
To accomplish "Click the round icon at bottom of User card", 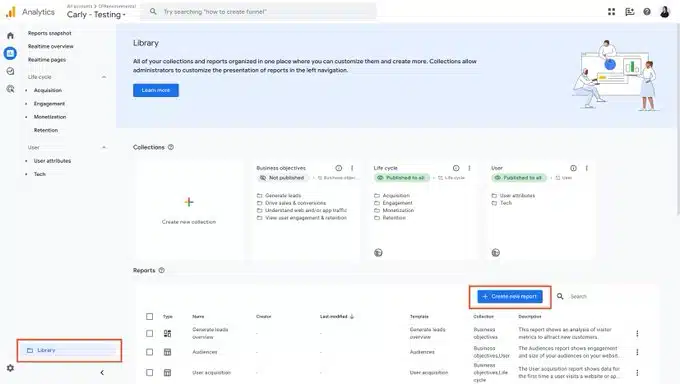I will (496, 253).
